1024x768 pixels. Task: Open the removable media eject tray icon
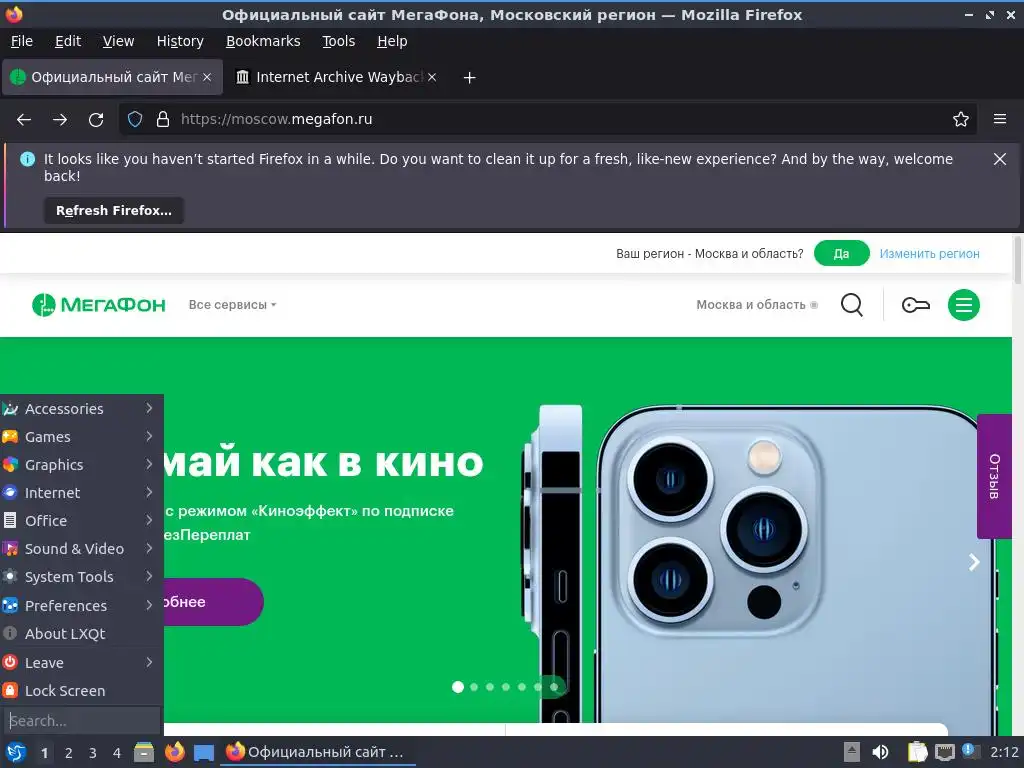point(852,752)
